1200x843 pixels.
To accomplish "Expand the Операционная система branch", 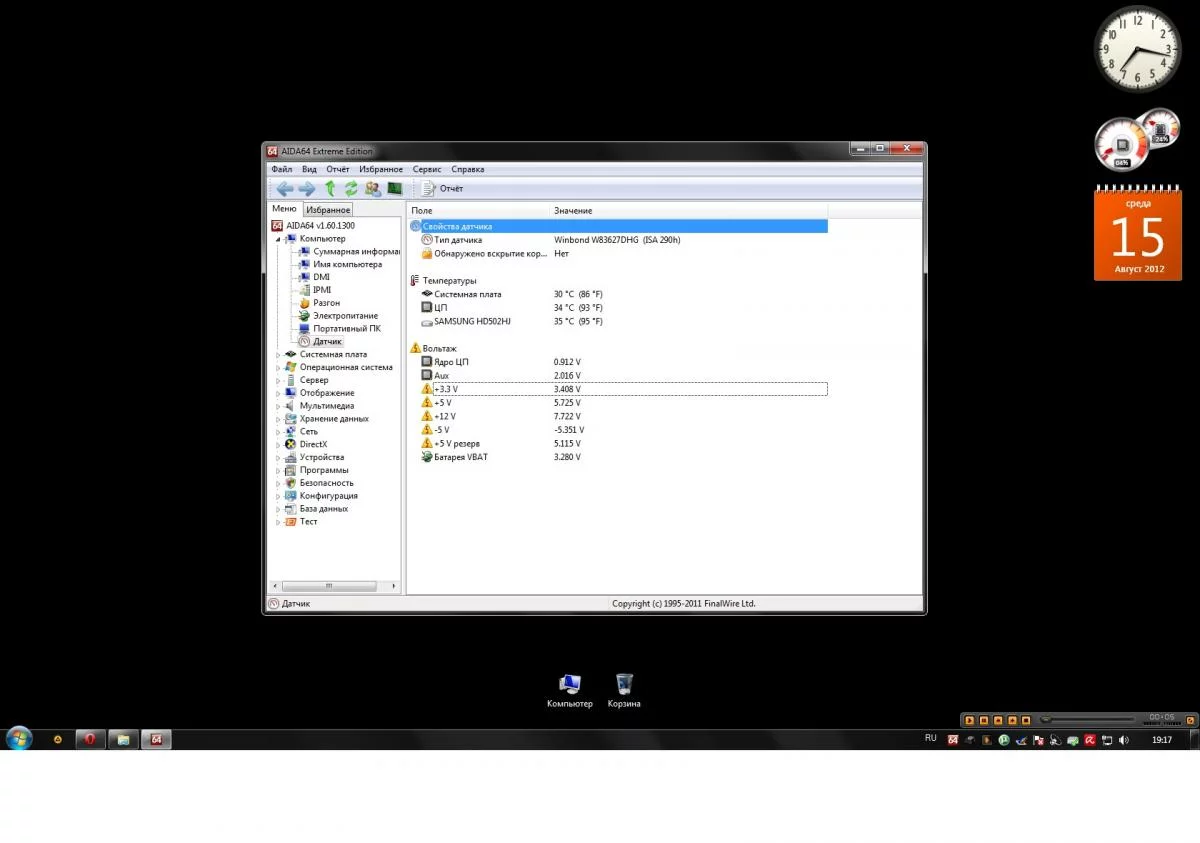I will pos(279,367).
